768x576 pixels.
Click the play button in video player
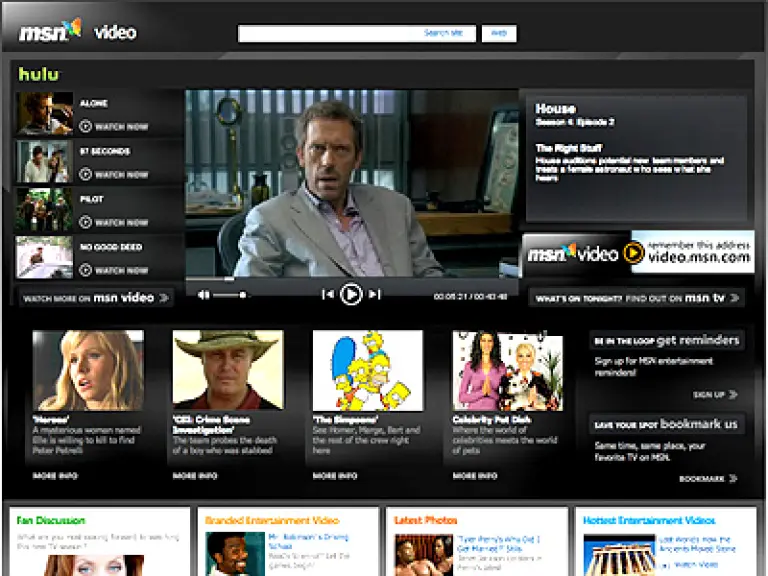[x=350, y=294]
